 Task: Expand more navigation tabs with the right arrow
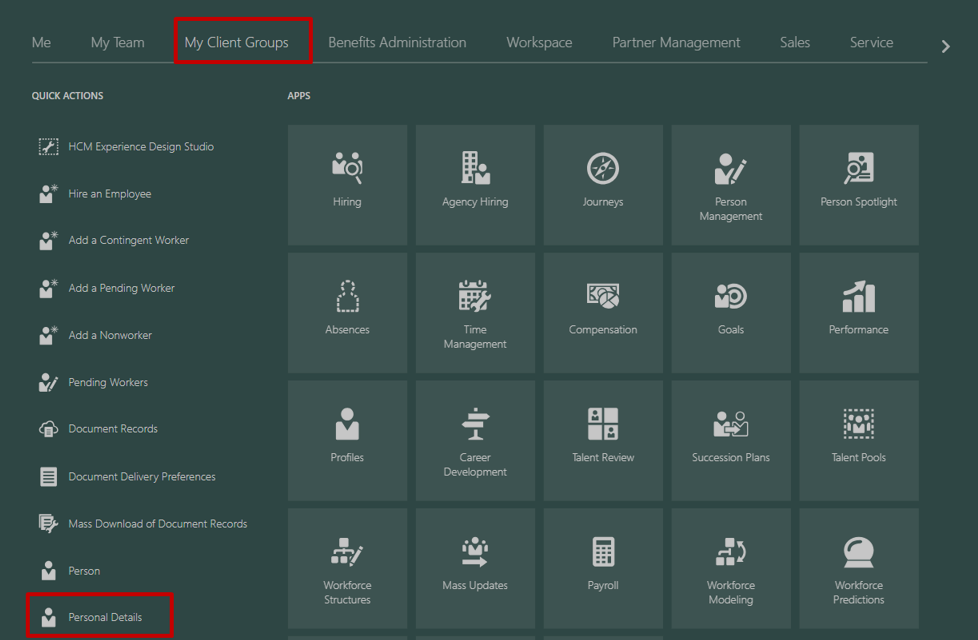point(945,45)
